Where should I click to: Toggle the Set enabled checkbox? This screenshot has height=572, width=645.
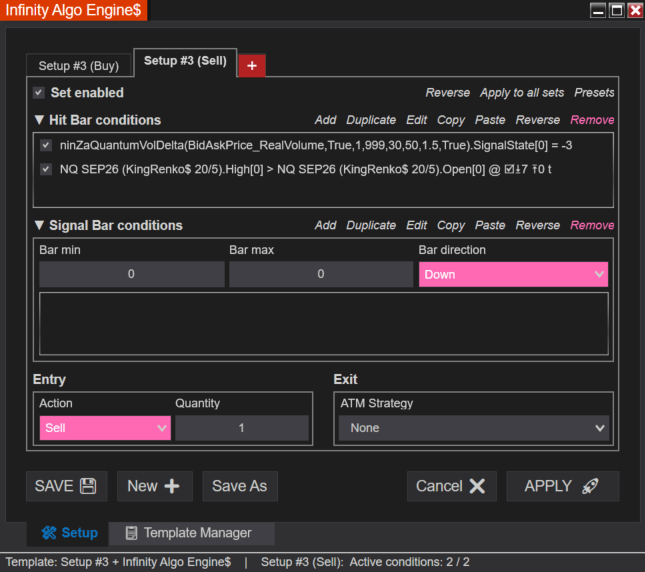tap(39, 93)
